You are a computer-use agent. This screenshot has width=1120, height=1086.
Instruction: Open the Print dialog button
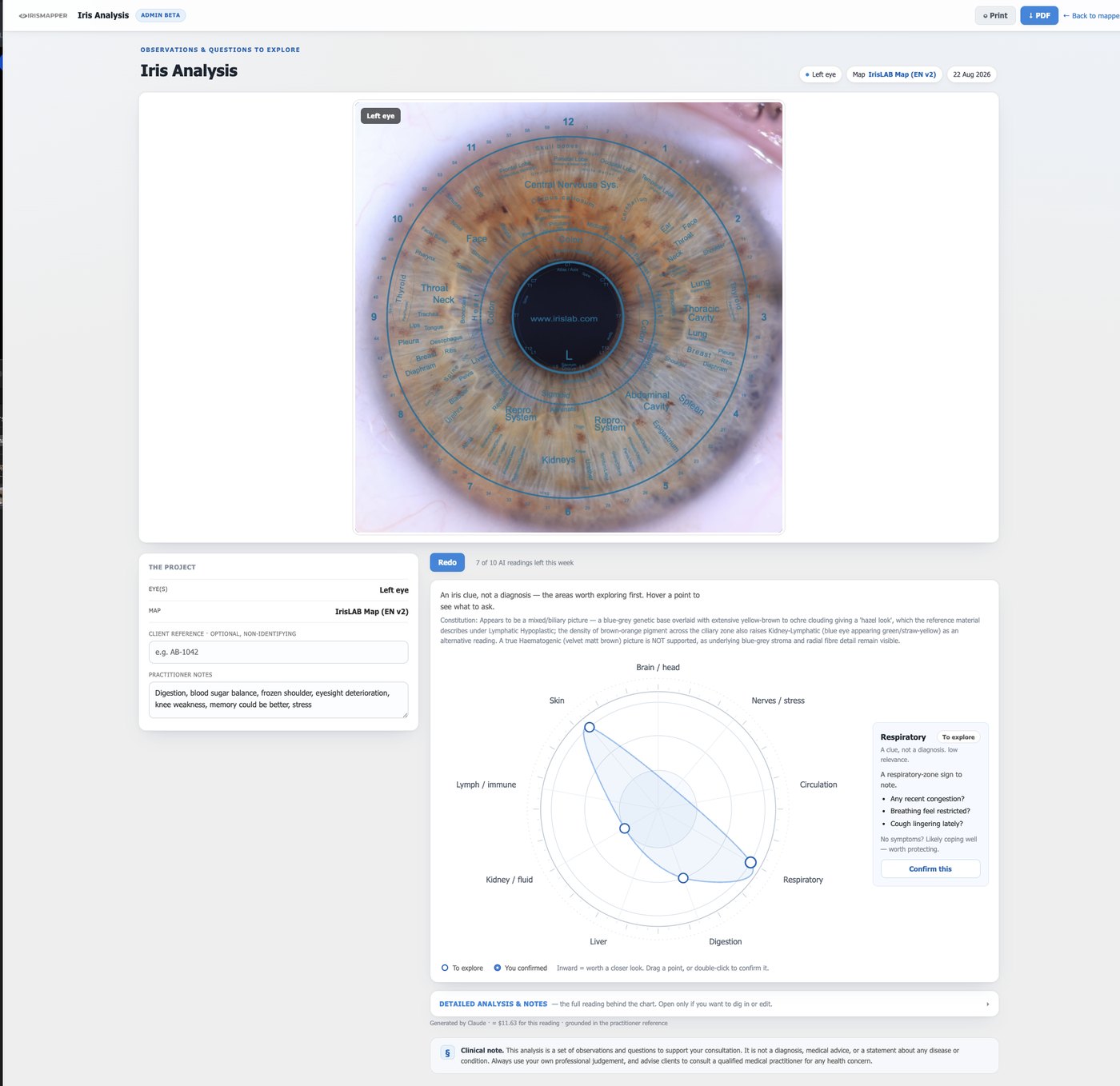click(x=995, y=15)
